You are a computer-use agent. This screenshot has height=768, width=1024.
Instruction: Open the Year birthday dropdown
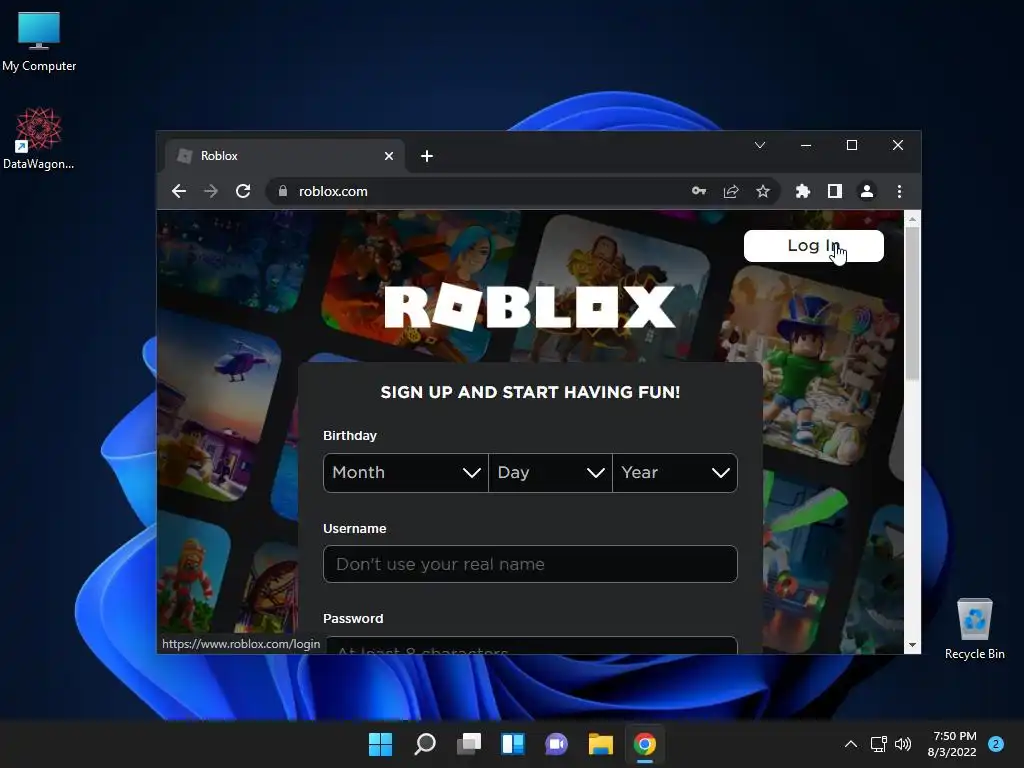point(675,473)
